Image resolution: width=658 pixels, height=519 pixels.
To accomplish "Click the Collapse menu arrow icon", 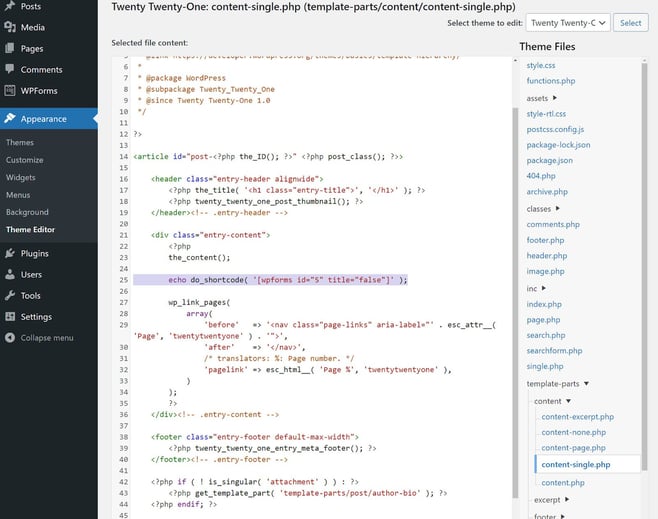I will click(10, 337).
